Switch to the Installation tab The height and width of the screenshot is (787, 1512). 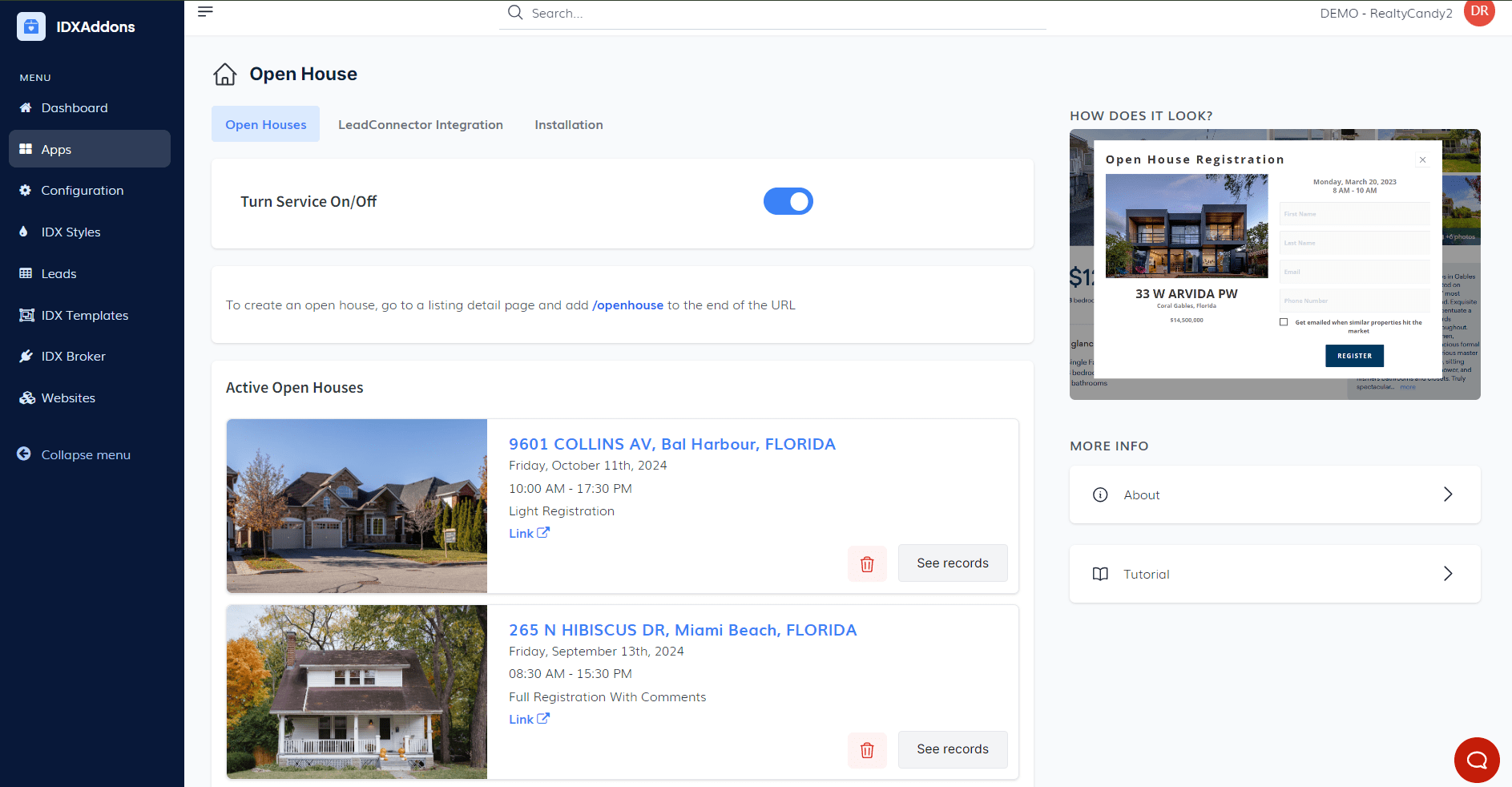point(568,125)
